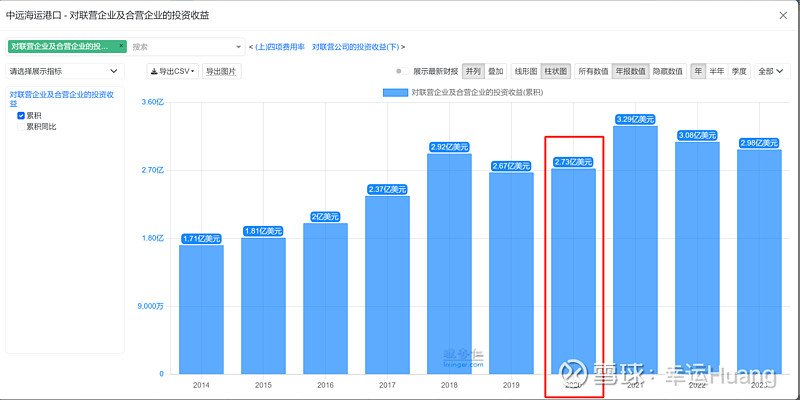Click the 搜索 search input field
800x400 pixels.
click(x=181, y=46)
